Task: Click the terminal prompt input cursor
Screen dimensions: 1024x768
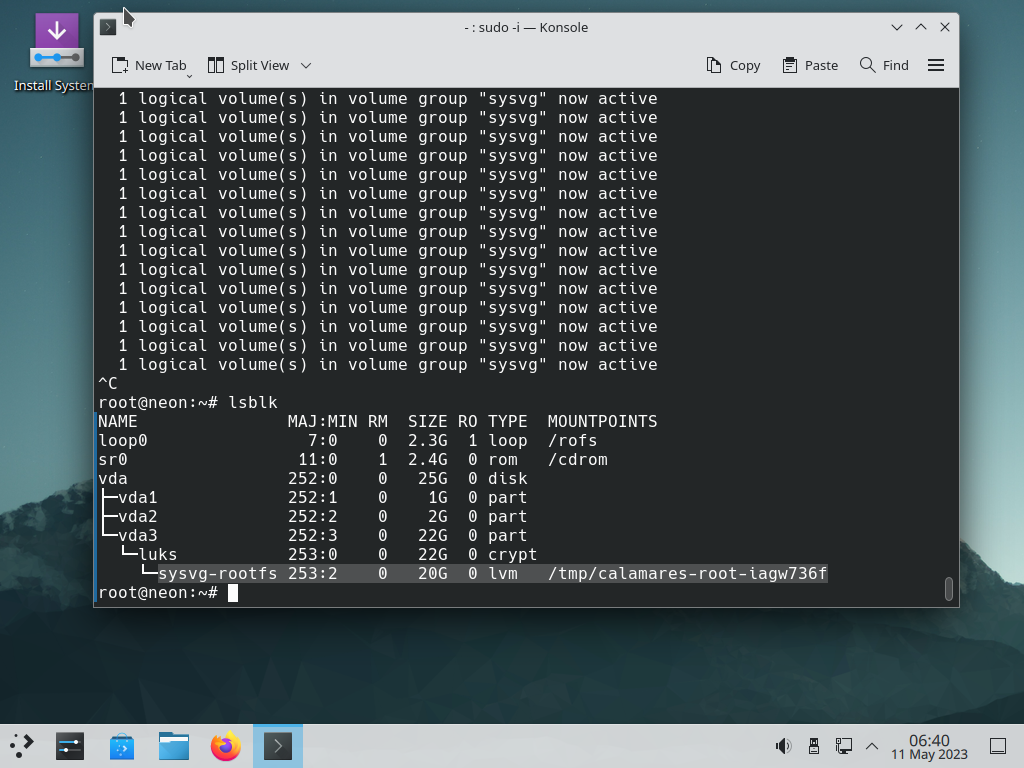Action: [232, 593]
